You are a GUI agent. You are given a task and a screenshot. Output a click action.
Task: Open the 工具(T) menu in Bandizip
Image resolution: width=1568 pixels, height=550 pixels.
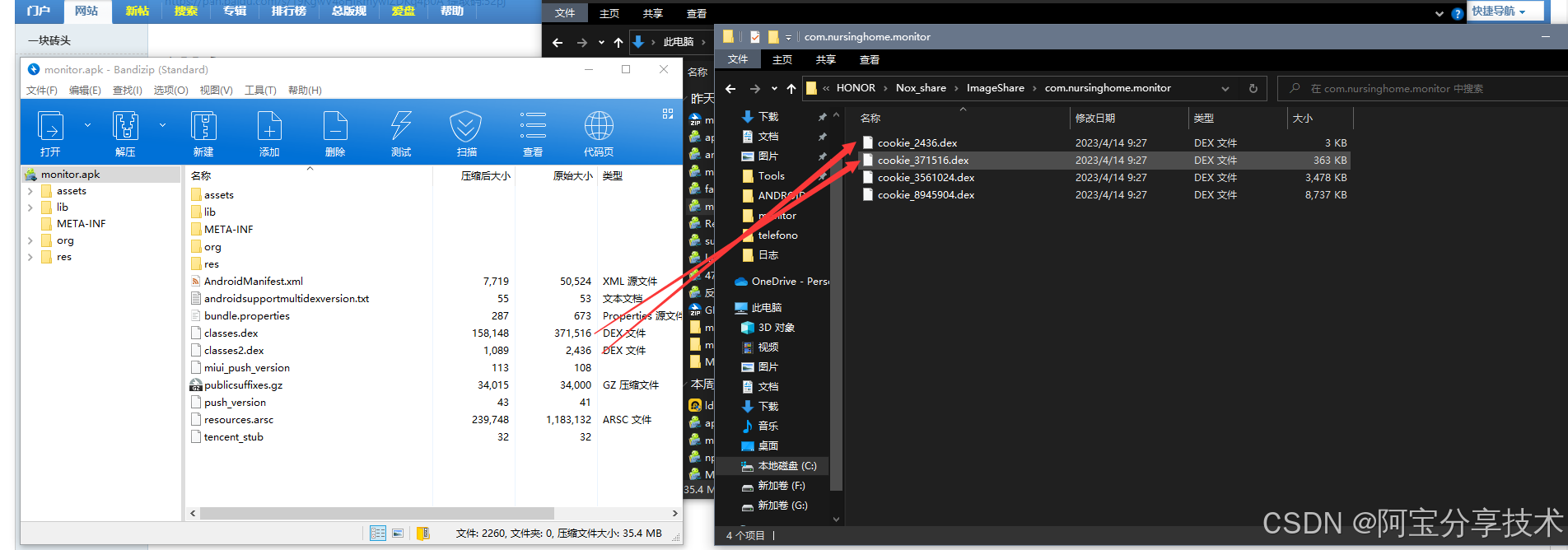[260, 90]
